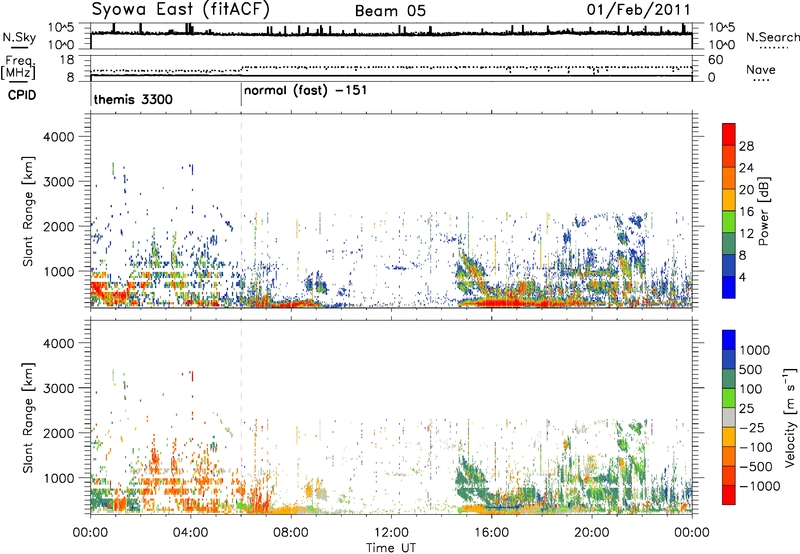The image size is (800, 554).
Task: Click the "Syowa East (fitACF)" plot title
Action: [181, 9]
